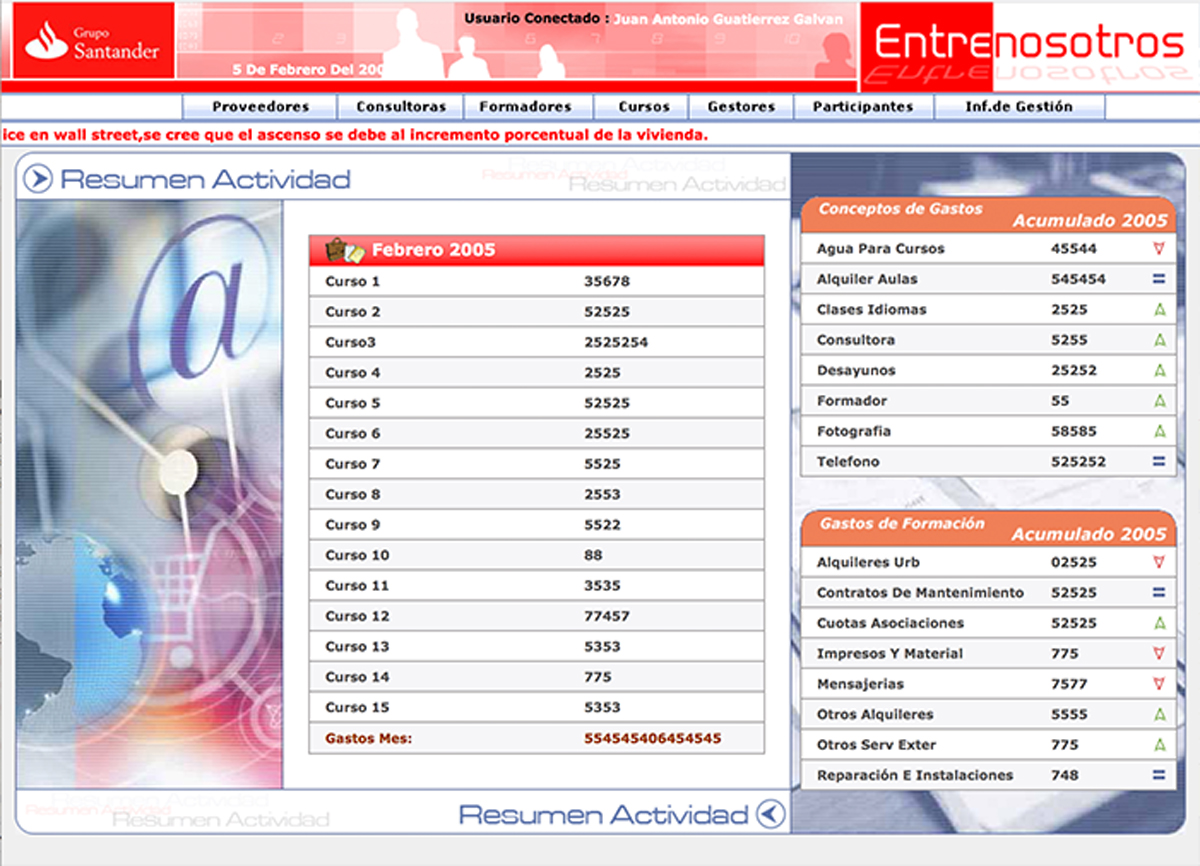Click the left arrow beside bottom Resumen Actividad

point(770,814)
